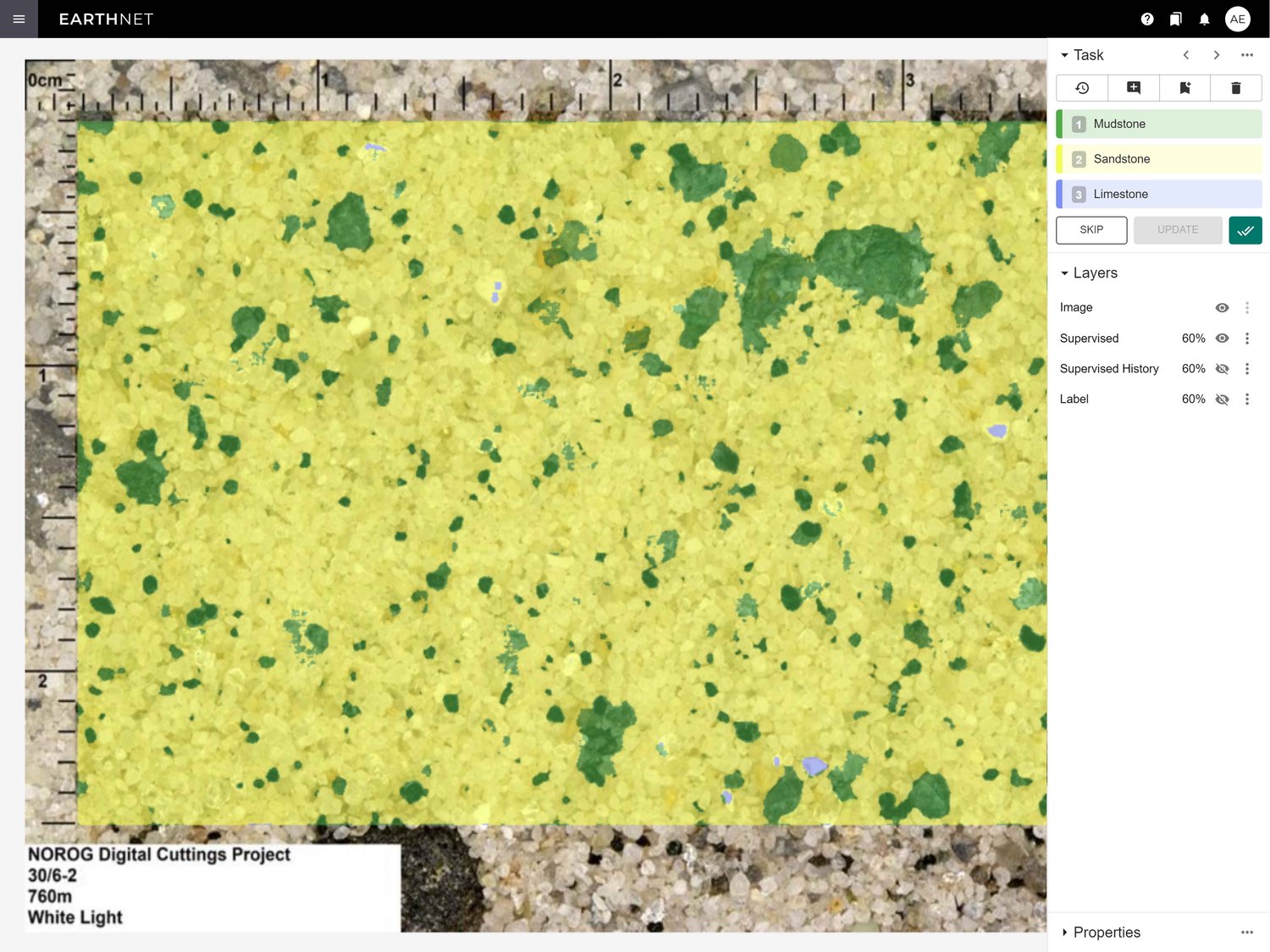
Task: Collapse the Layers section
Action: pyautogui.click(x=1065, y=273)
